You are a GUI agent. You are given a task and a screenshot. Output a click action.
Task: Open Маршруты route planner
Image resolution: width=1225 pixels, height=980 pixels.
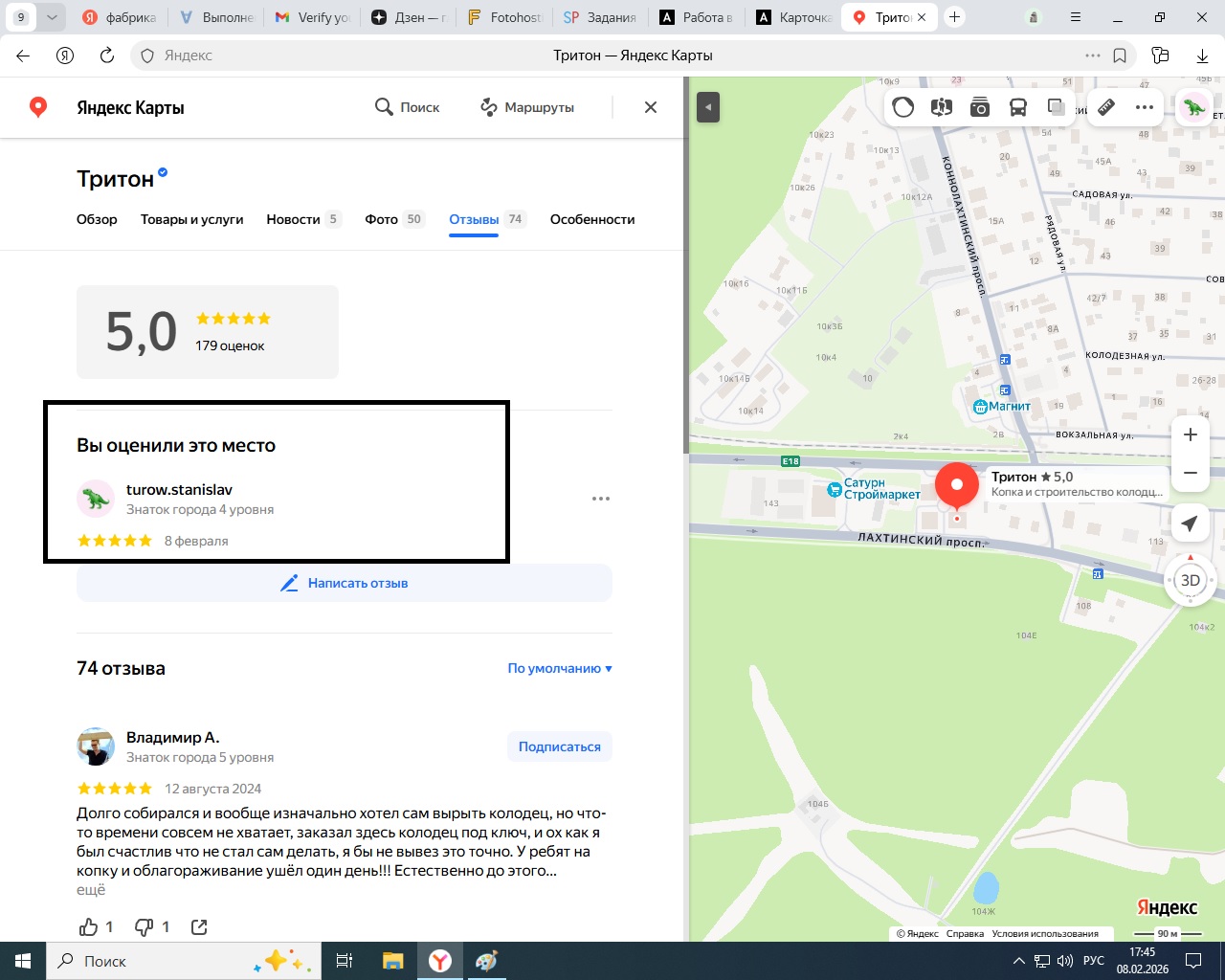(526, 107)
